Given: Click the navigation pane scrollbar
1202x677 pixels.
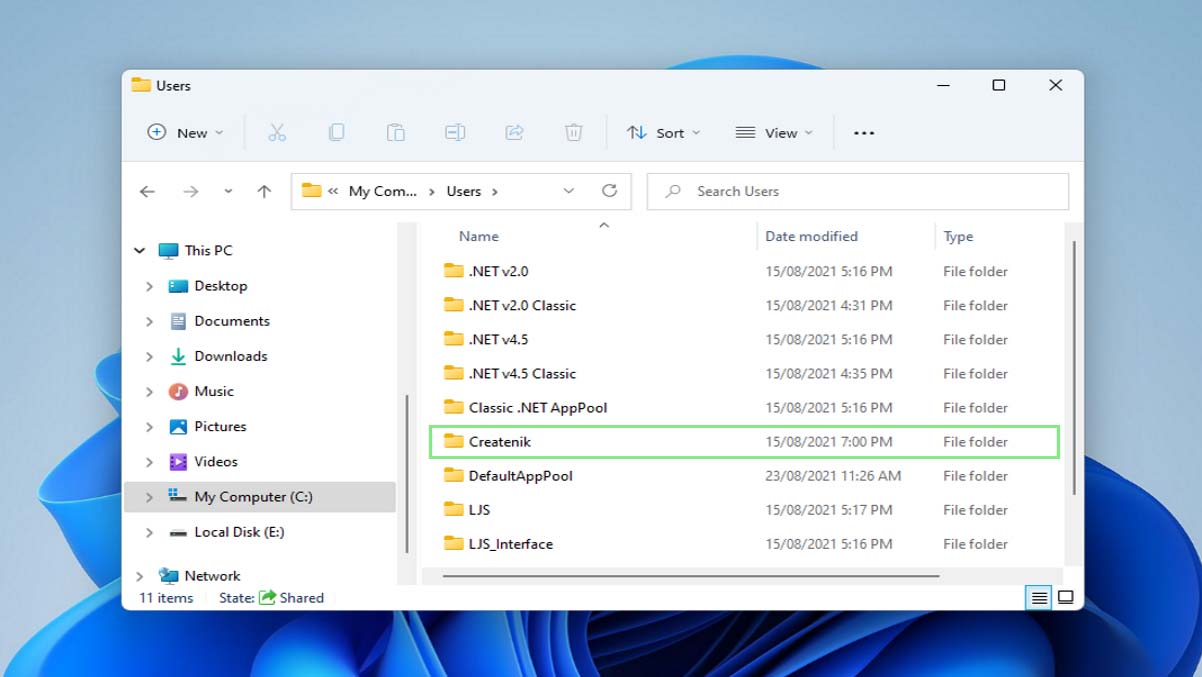Looking at the screenshot, I should (x=406, y=473).
